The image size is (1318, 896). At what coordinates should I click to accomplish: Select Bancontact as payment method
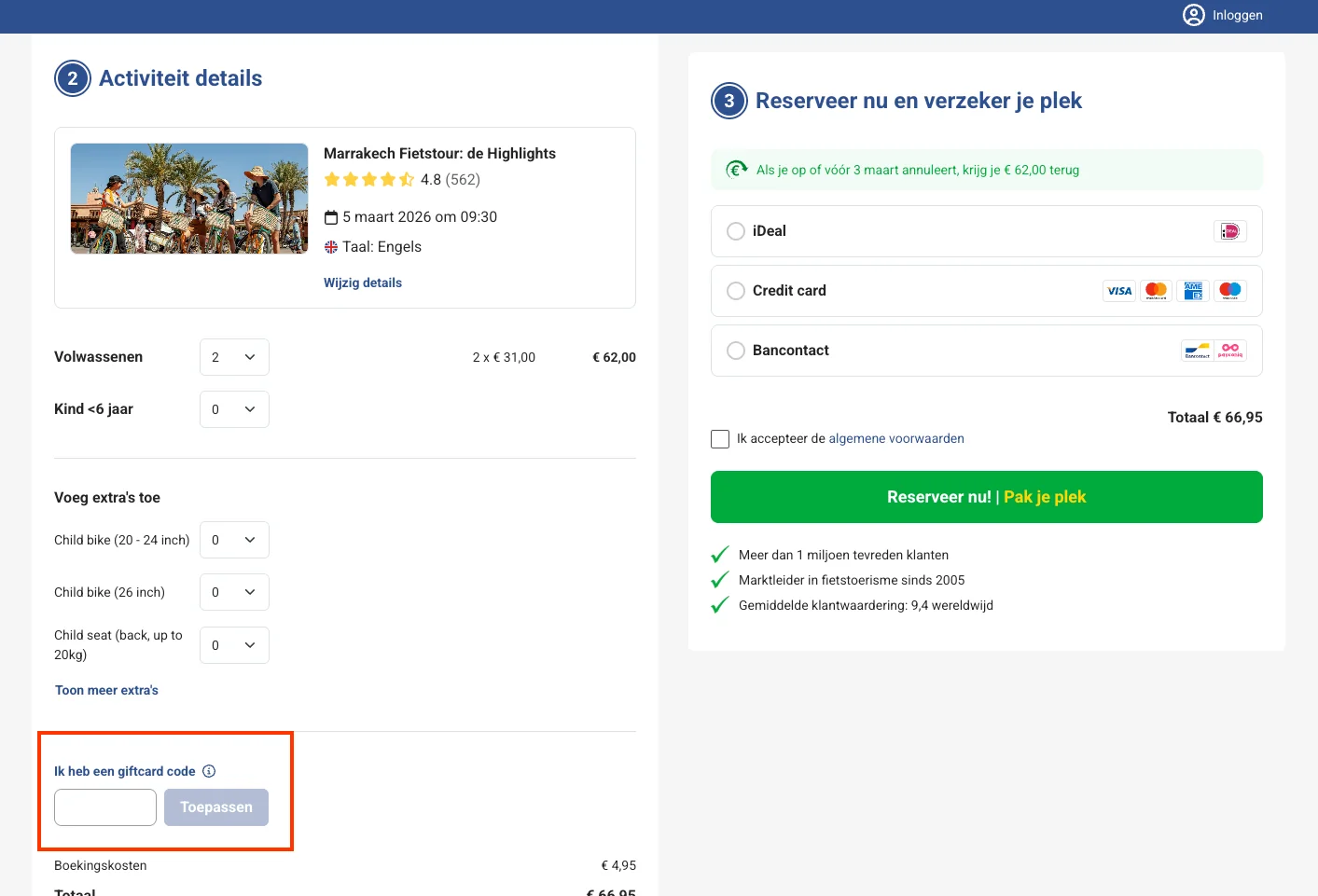coord(736,350)
